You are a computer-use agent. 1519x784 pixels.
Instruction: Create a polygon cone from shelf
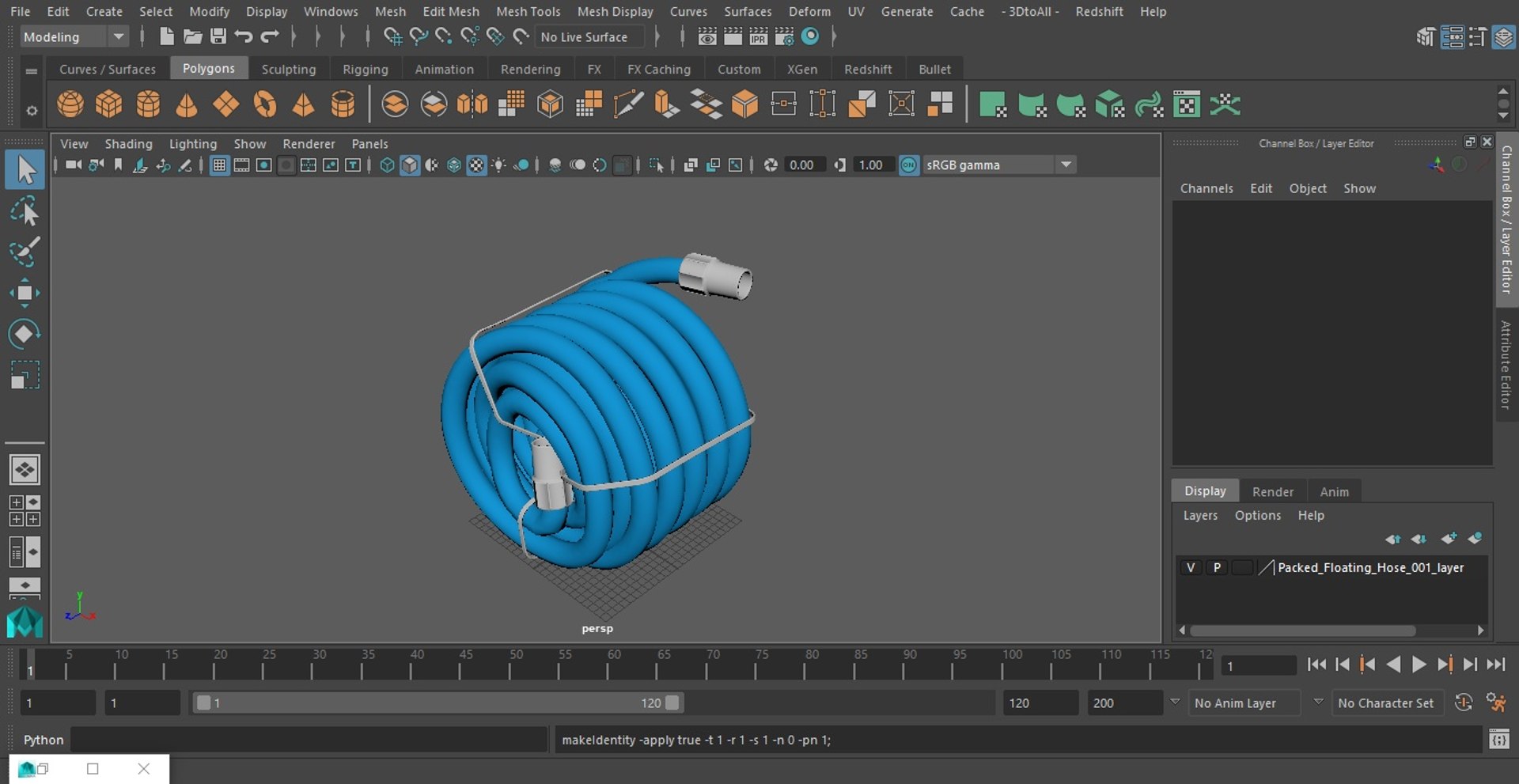(187, 104)
